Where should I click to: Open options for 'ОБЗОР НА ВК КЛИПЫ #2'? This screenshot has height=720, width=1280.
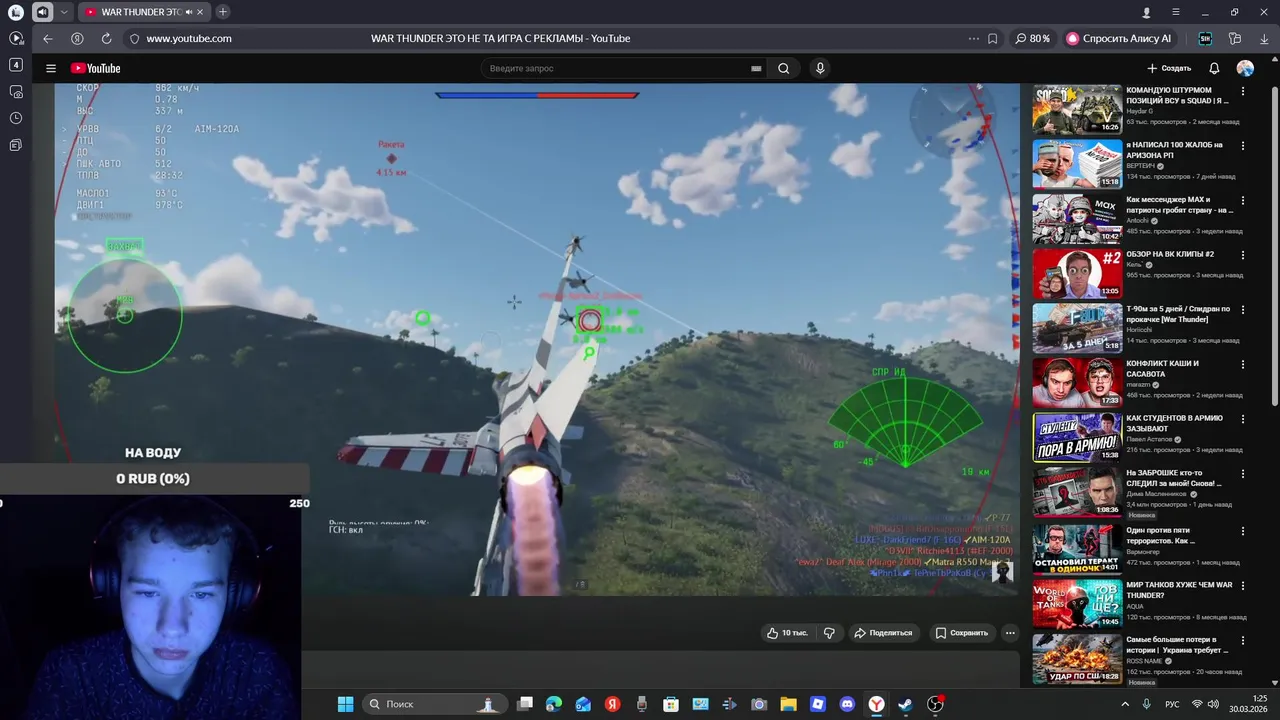[x=1243, y=255]
